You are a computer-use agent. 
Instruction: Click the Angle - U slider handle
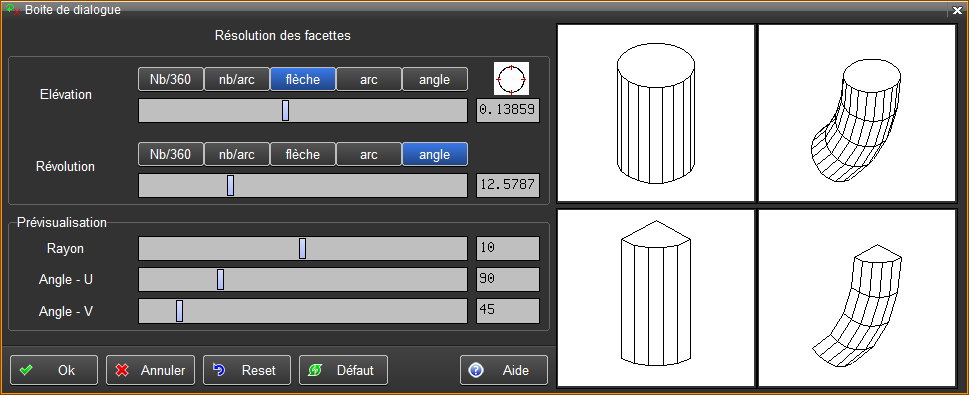tap(221, 279)
